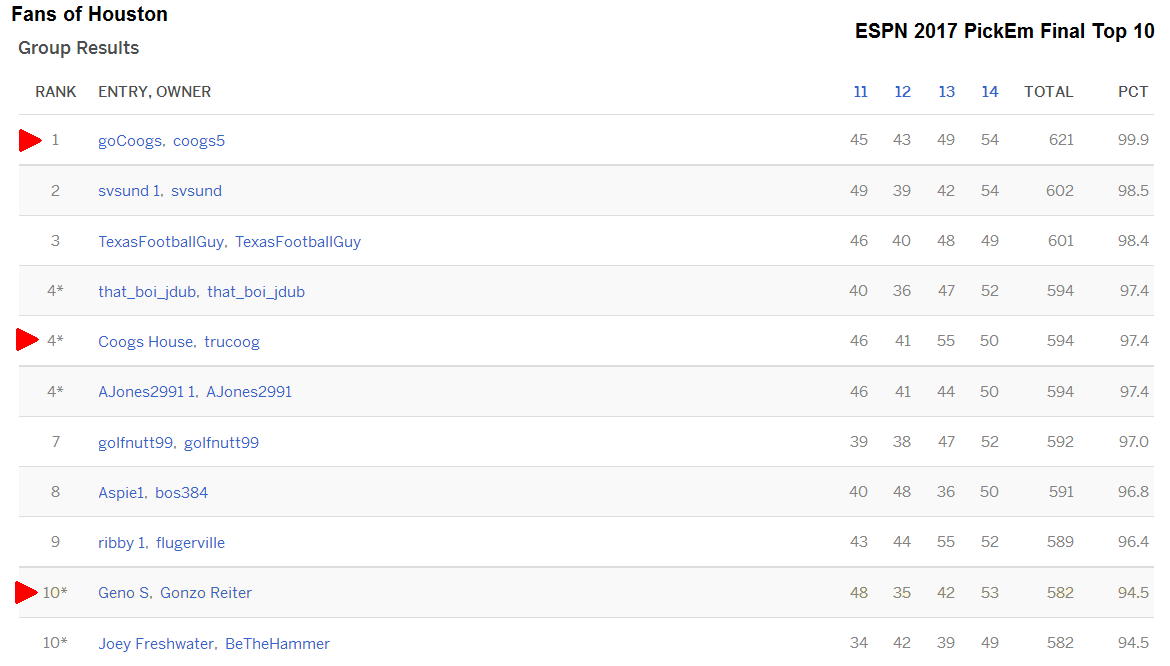Click goCoogs total score 621
Image resolution: width=1170 pixels, height=666 pixels.
pos(1061,139)
